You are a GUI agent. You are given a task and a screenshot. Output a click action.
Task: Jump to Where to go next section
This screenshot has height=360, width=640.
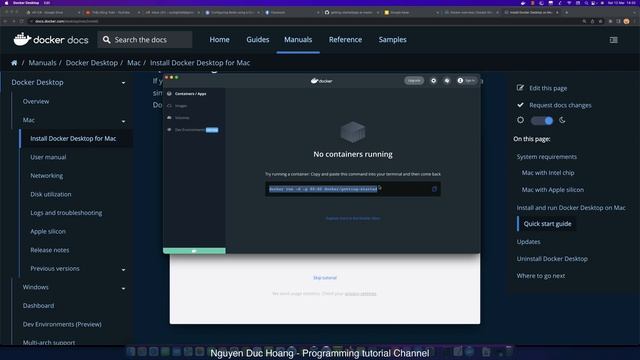click(541, 276)
